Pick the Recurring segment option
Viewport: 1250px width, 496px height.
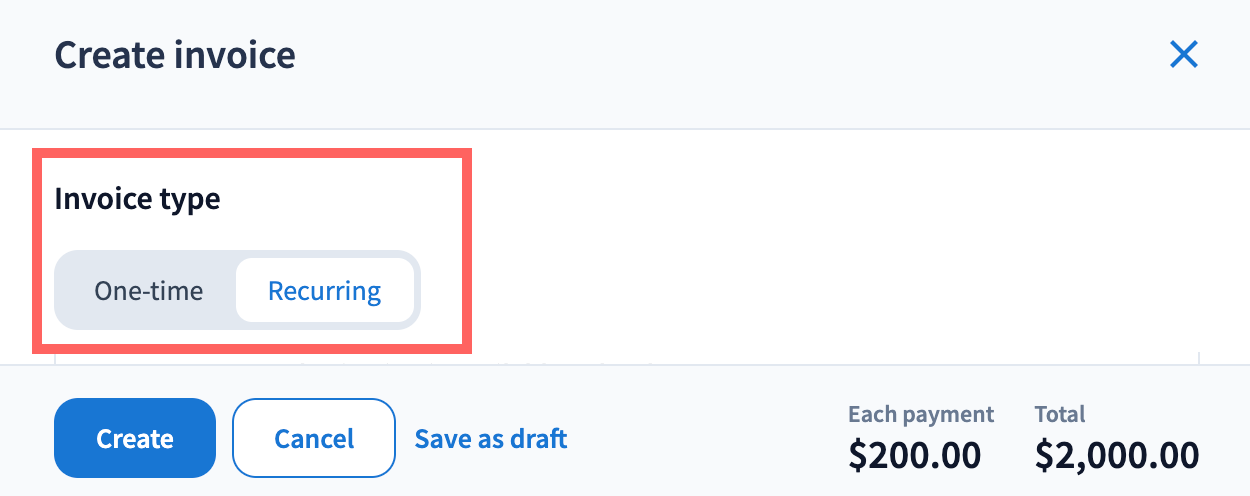pos(324,291)
